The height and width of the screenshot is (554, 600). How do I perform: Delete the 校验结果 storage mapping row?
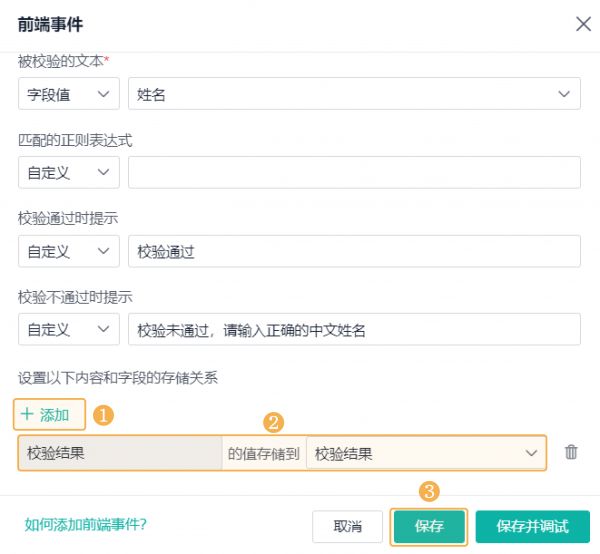pyautogui.click(x=571, y=452)
